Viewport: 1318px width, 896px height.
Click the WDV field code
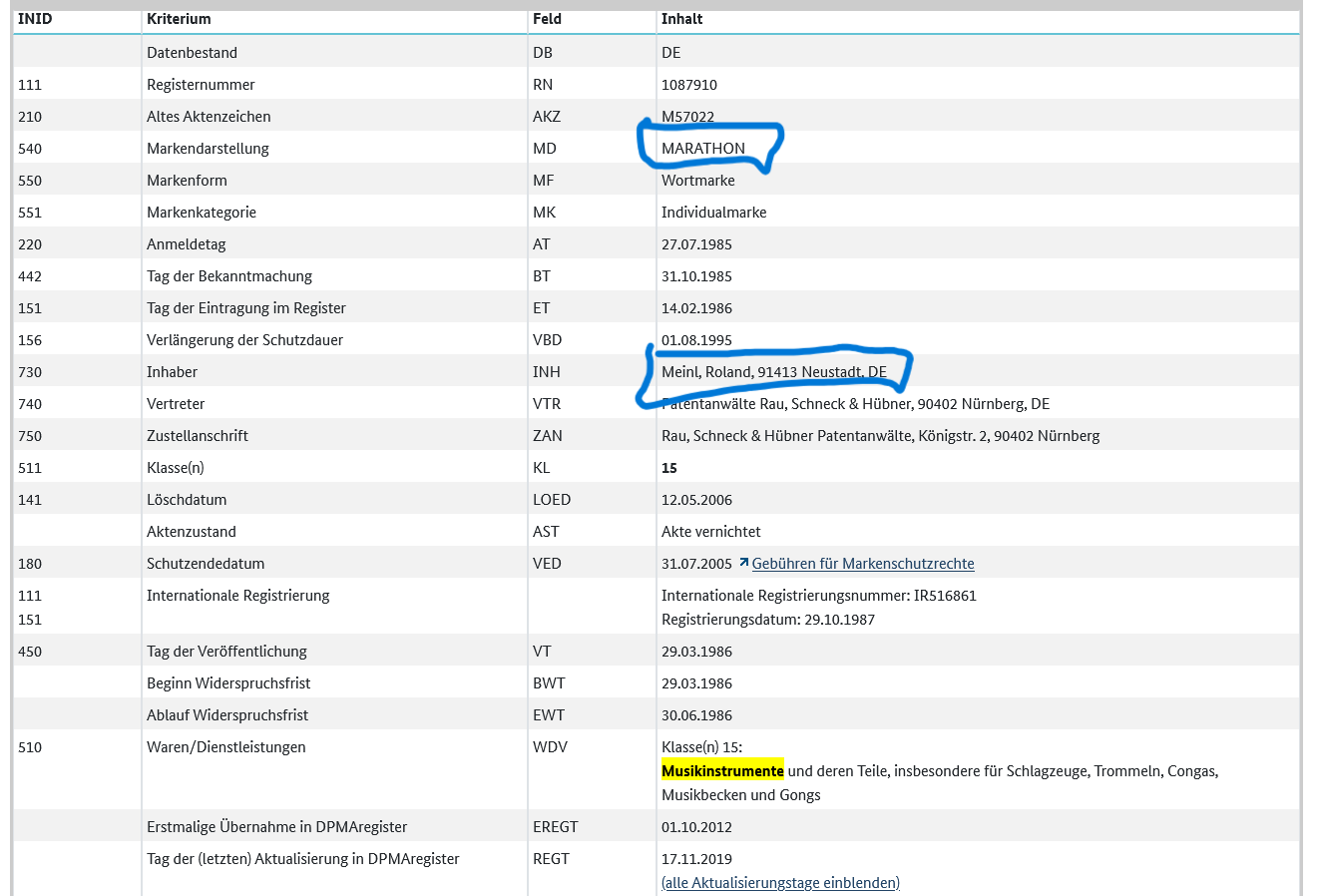coord(549,747)
